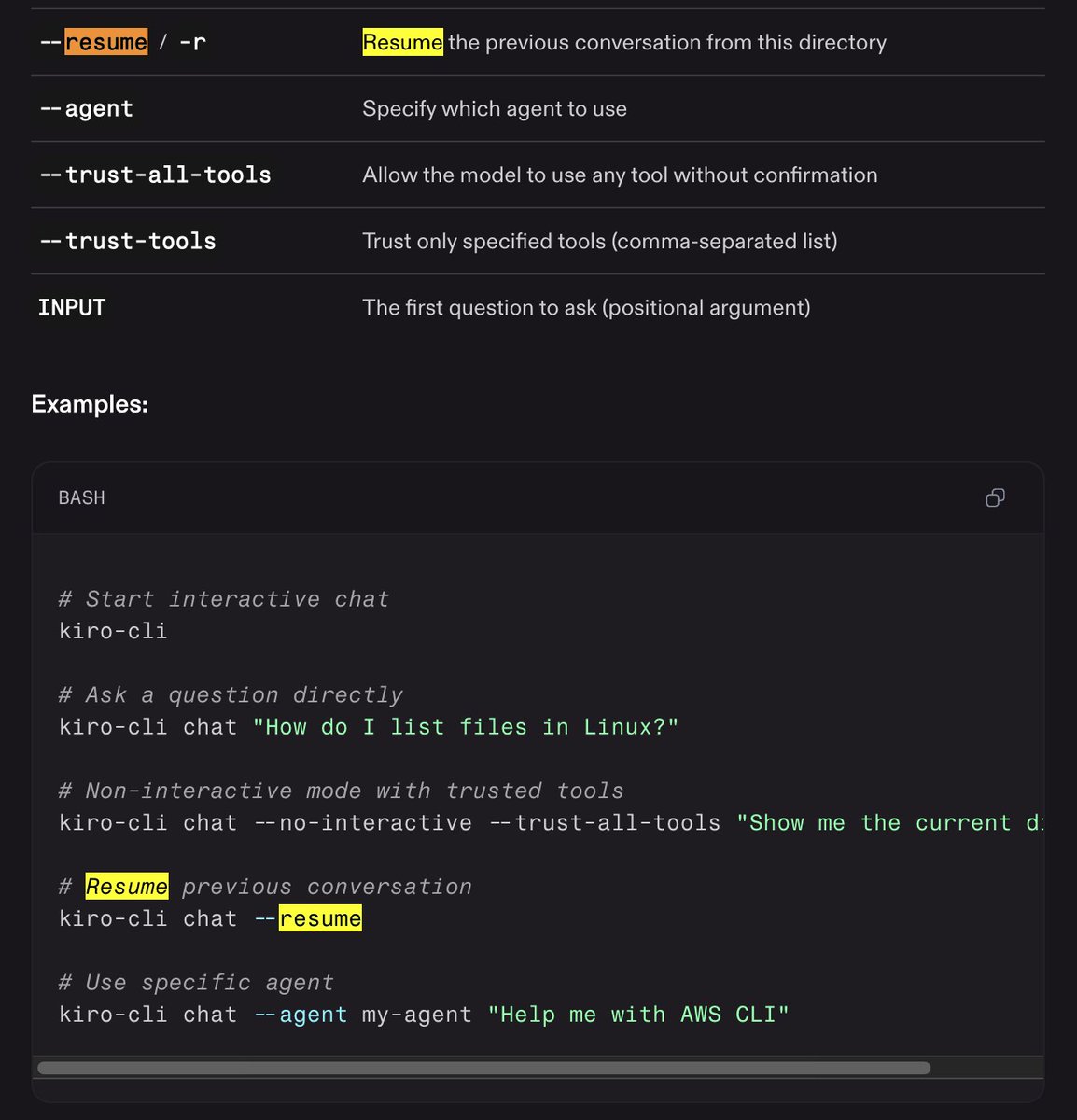The width and height of the screenshot is (1077, 1120).
Task: Click the "How do I list files" string
Action: (466, 727)
